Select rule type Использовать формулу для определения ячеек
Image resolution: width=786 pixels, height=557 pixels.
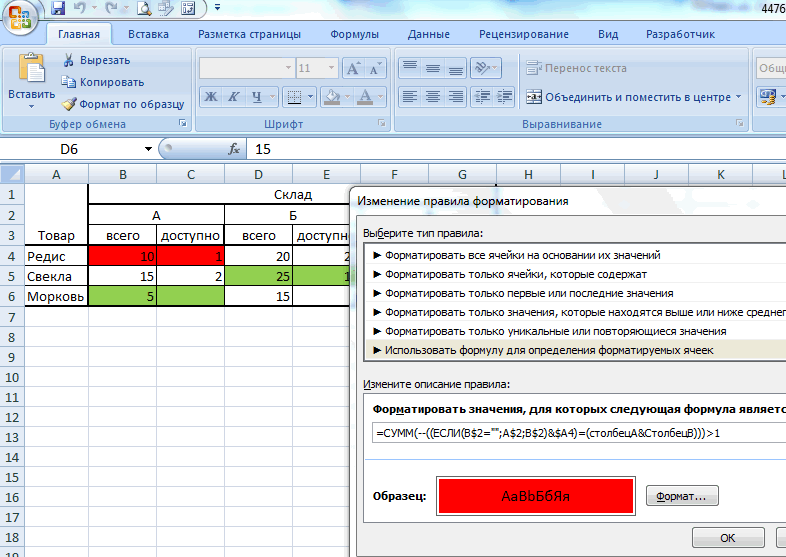tap(575, 350)
